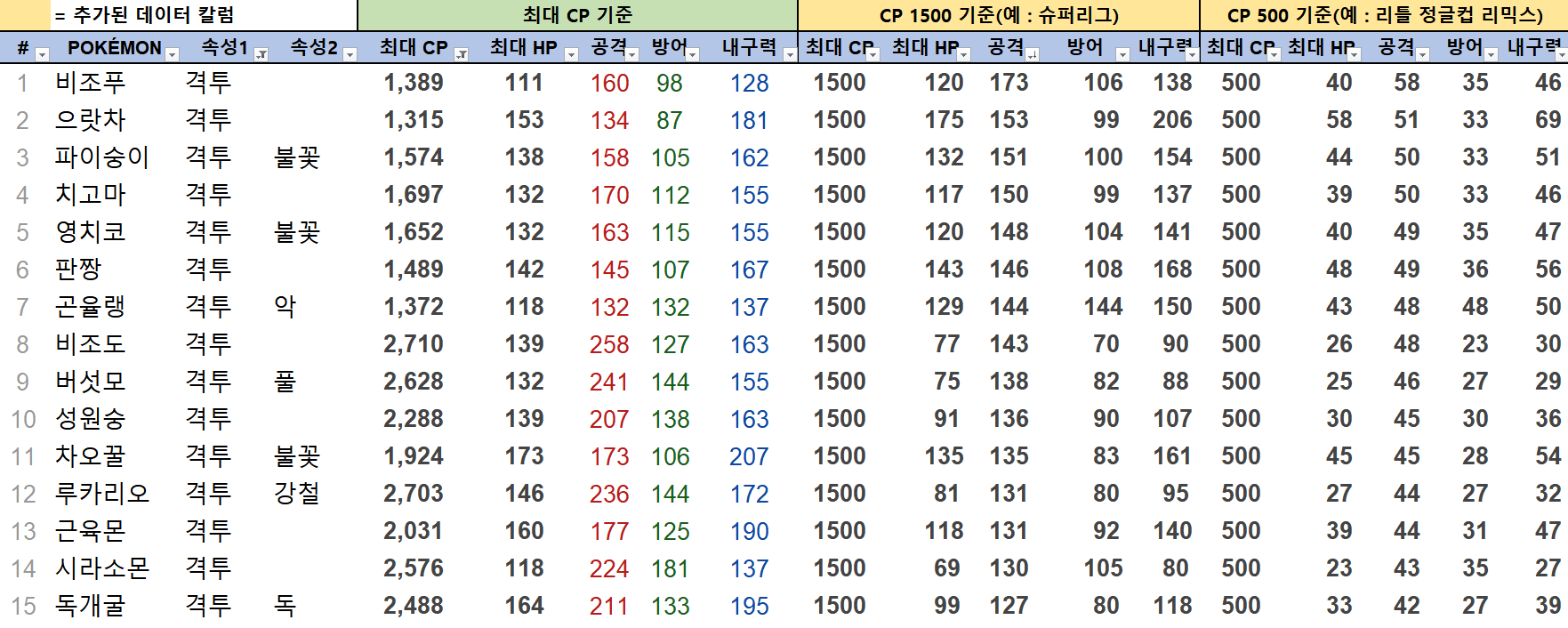Select the Pokémon name cell 파이숭이

point(102,157)
